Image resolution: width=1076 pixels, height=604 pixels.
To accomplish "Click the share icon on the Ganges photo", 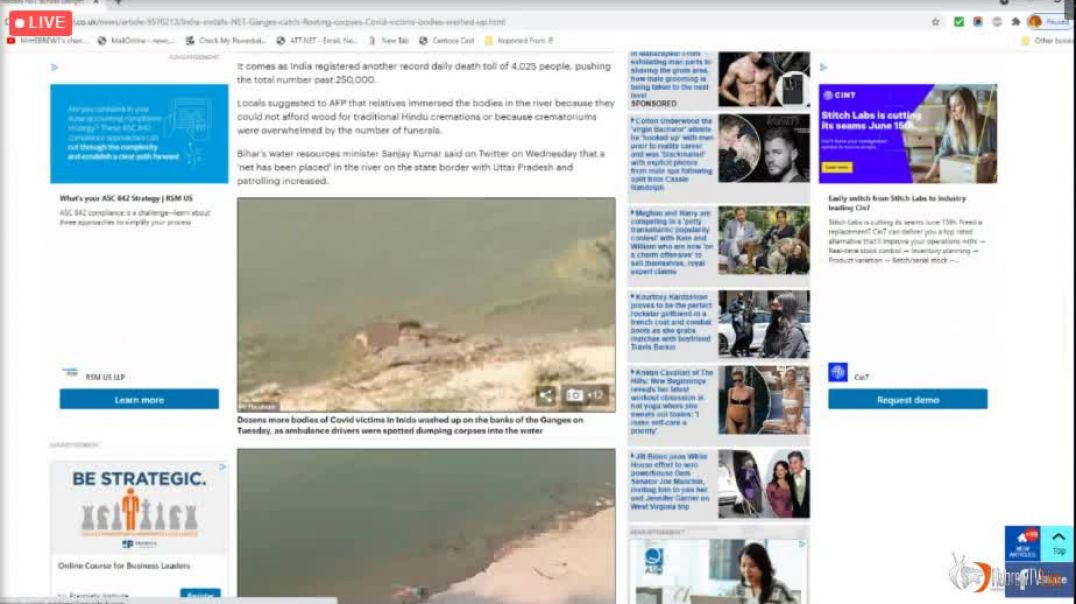I will pyautogui.click(x=546, y=396).
